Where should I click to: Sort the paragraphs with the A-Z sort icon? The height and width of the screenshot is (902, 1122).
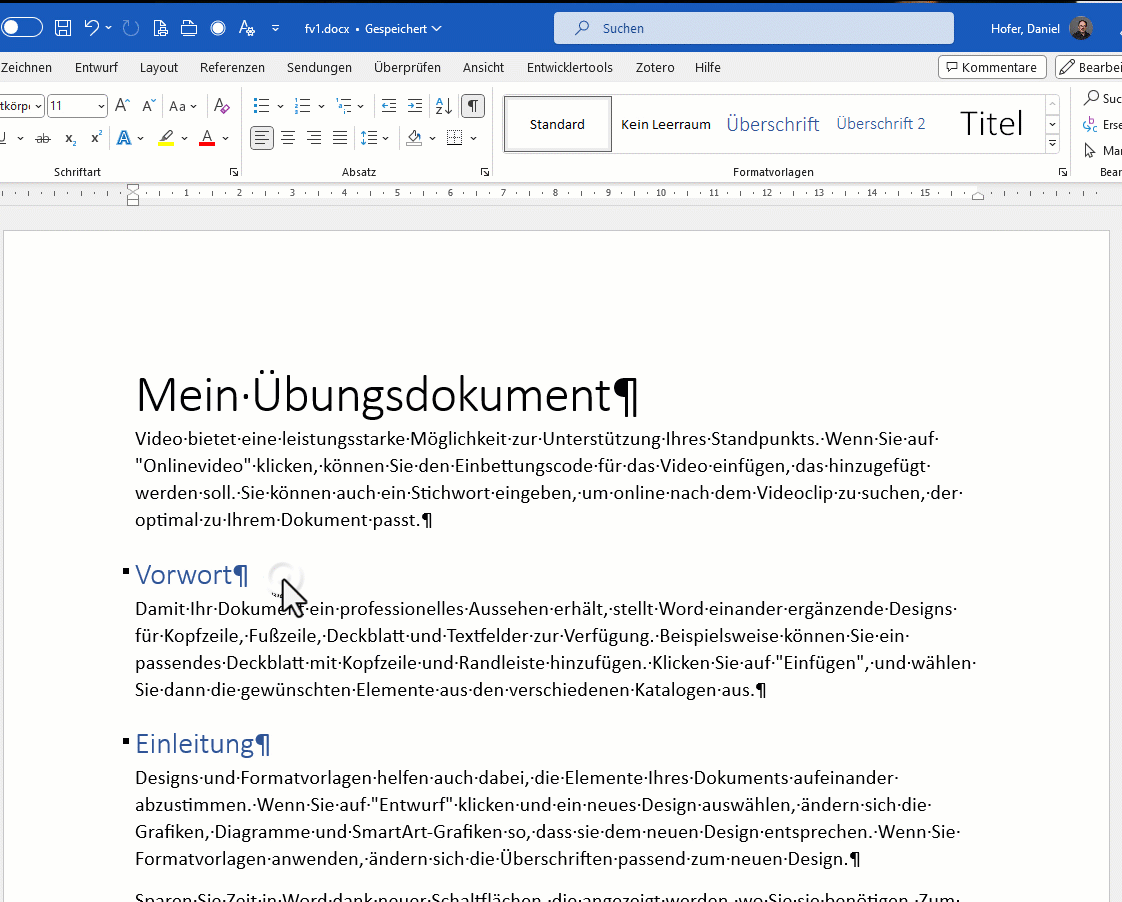[444, 106]
